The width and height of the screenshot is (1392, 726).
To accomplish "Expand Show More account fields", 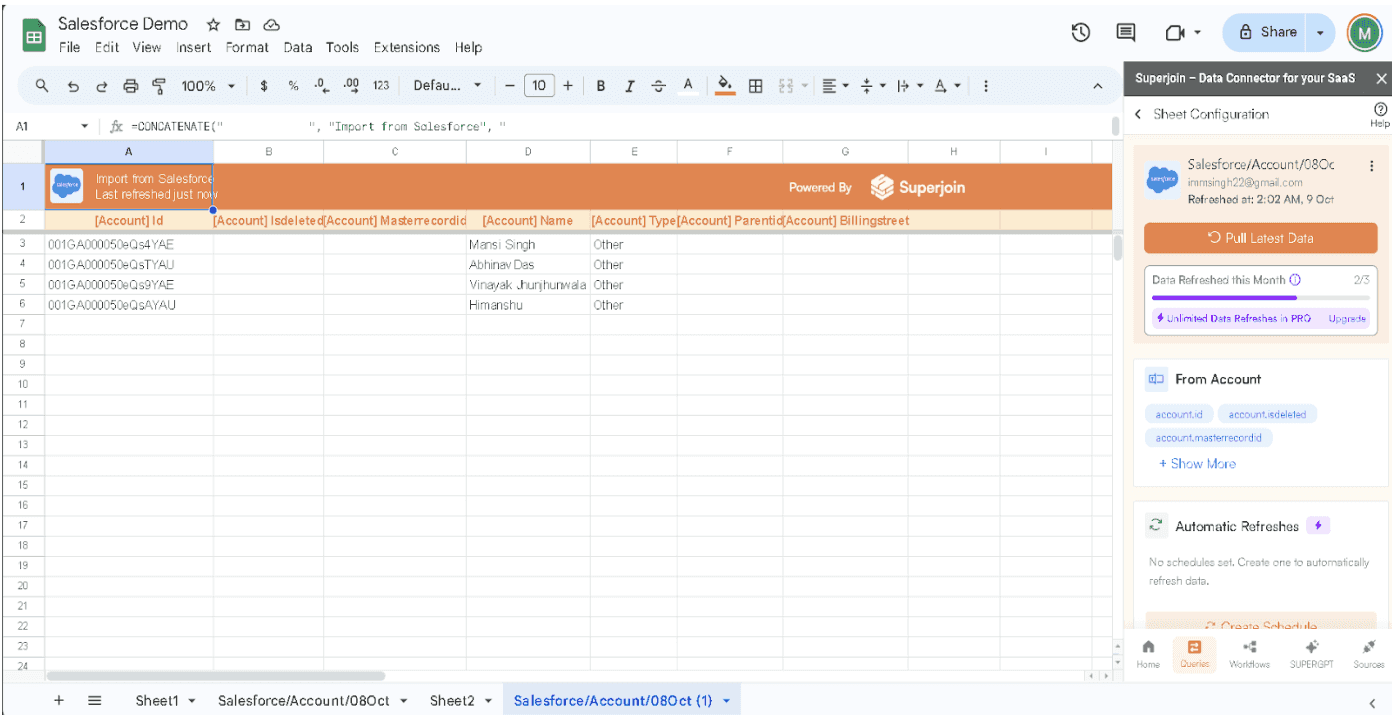I will pos(1197,464).
